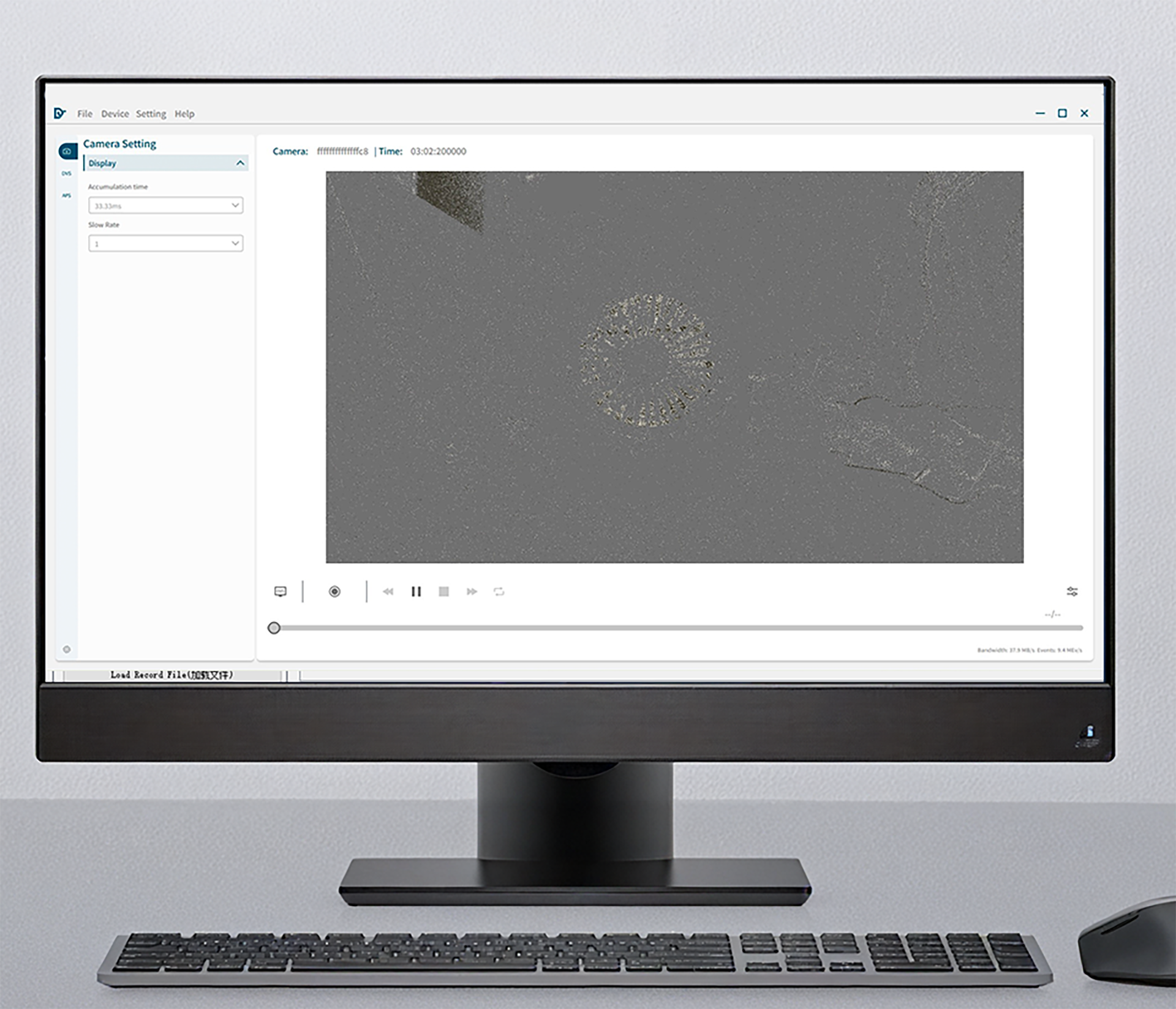Open the display adjustment sliders icon
The image size is (1176, 1009).
pos(1072,591)
